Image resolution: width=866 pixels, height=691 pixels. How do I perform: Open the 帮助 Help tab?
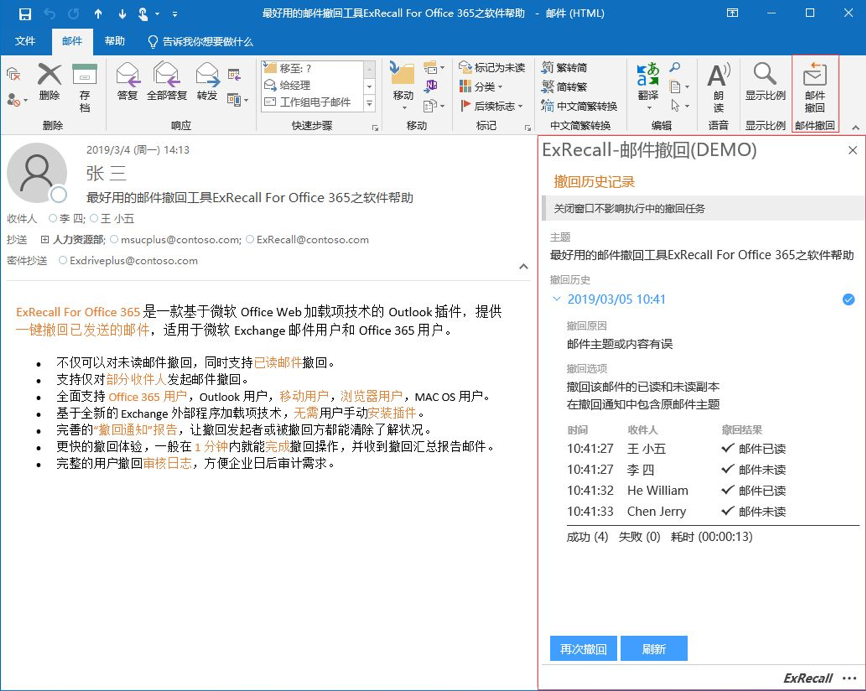click(114, 41)
